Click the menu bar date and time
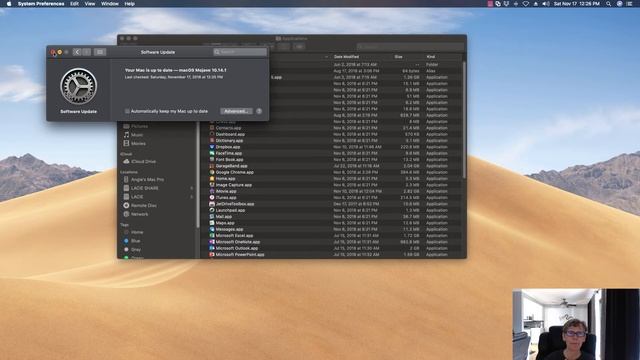Viewport: 640px width, 360px height. click(x=576, y=4)
